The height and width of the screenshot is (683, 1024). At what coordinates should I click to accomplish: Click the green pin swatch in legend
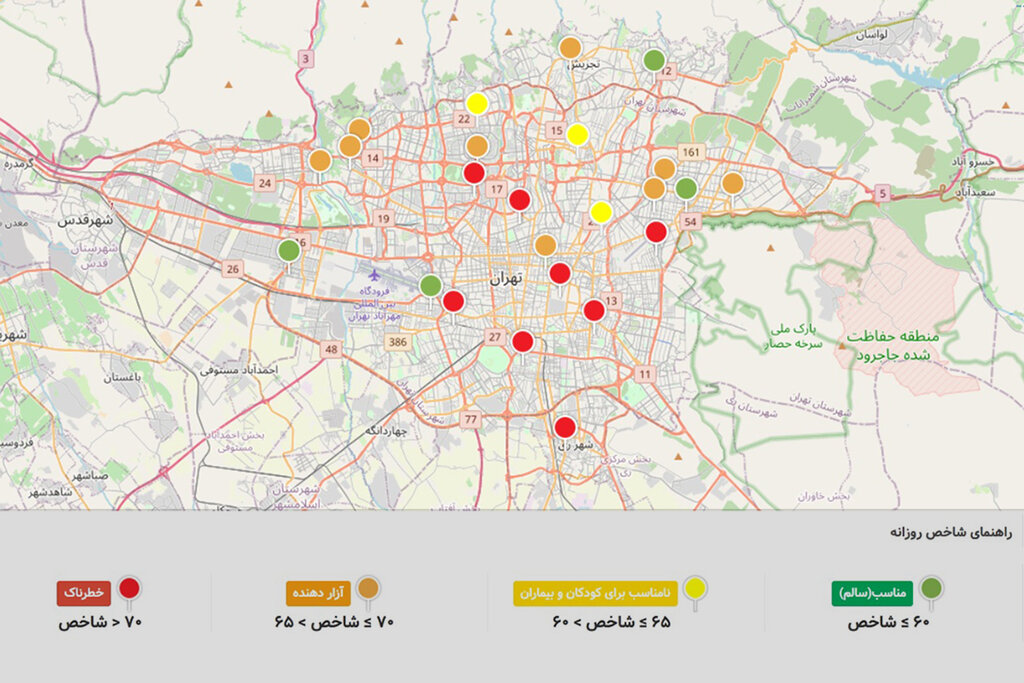931,590
